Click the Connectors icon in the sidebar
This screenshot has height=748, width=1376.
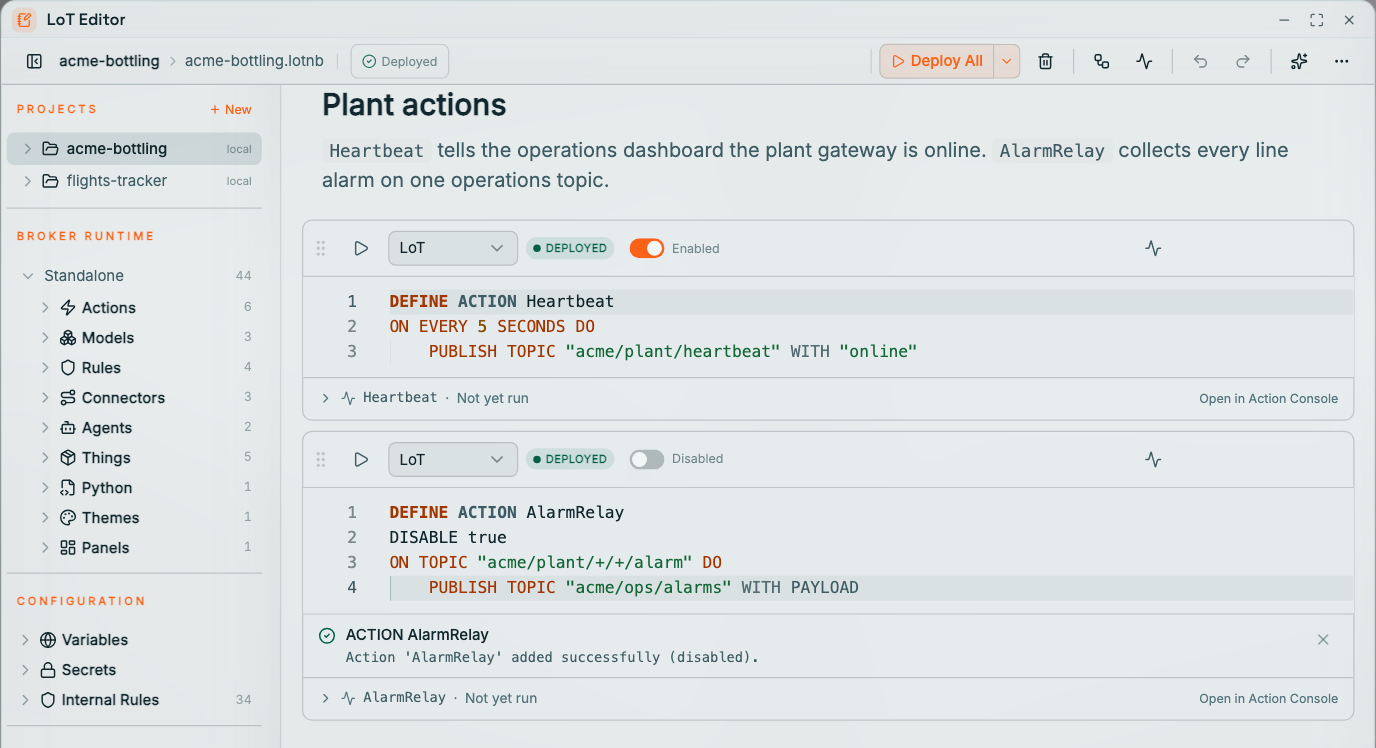[x=68, y=398]
